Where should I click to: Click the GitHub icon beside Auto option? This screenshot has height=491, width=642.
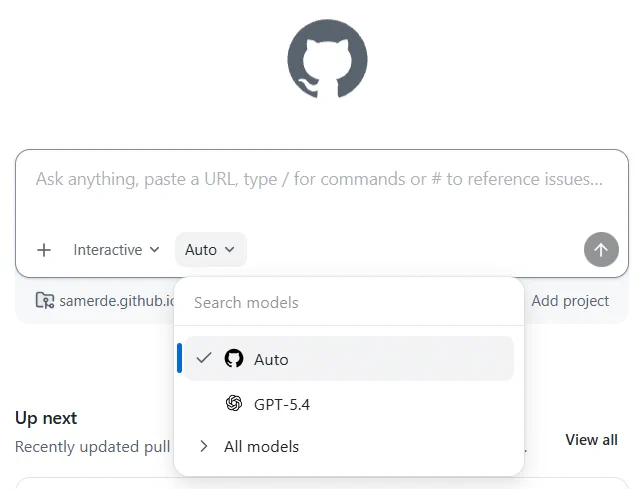(x=234, y=358)
